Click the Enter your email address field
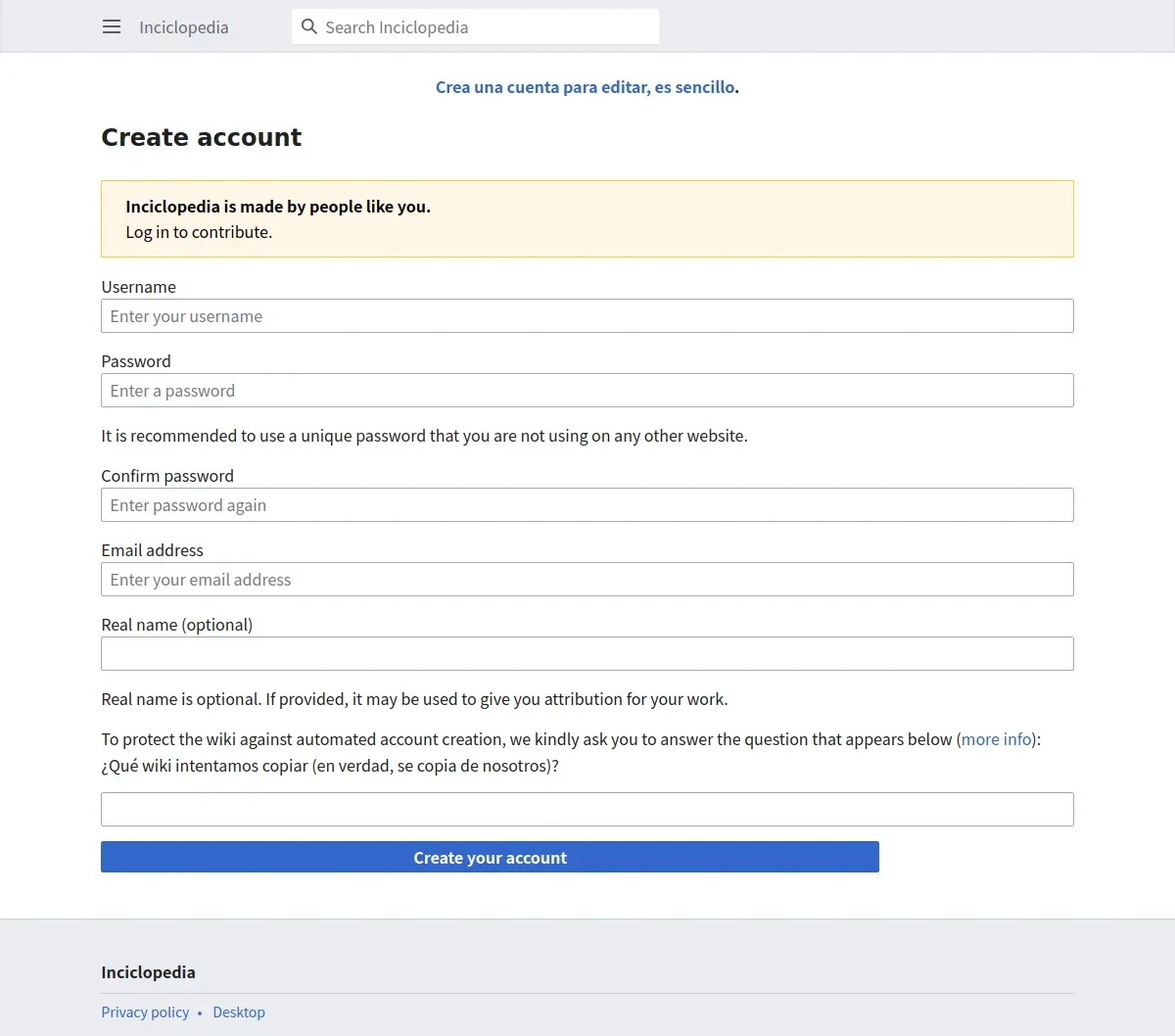Viewport: 1175px width, 1036px height. point(587,580)
